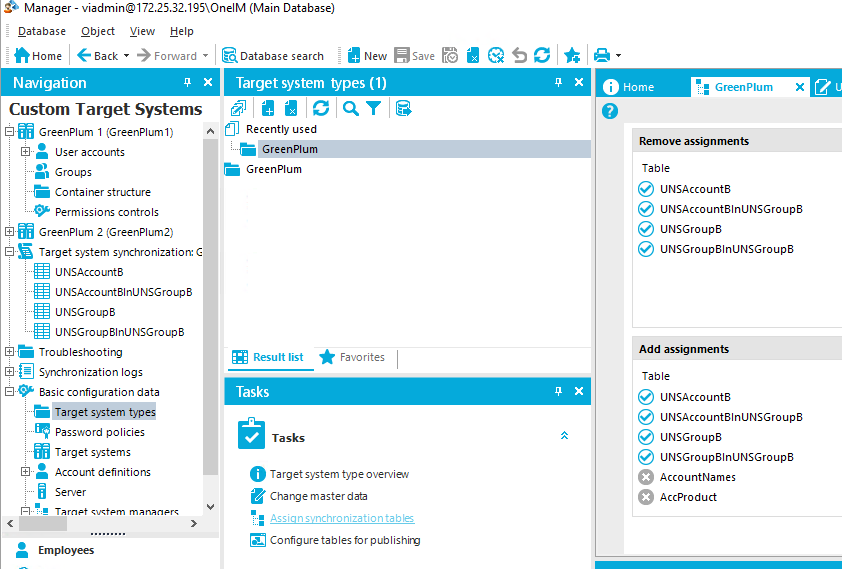The image size is (842, 569).
Task: Expand the User accounts tree node
Action: point(25,152)
